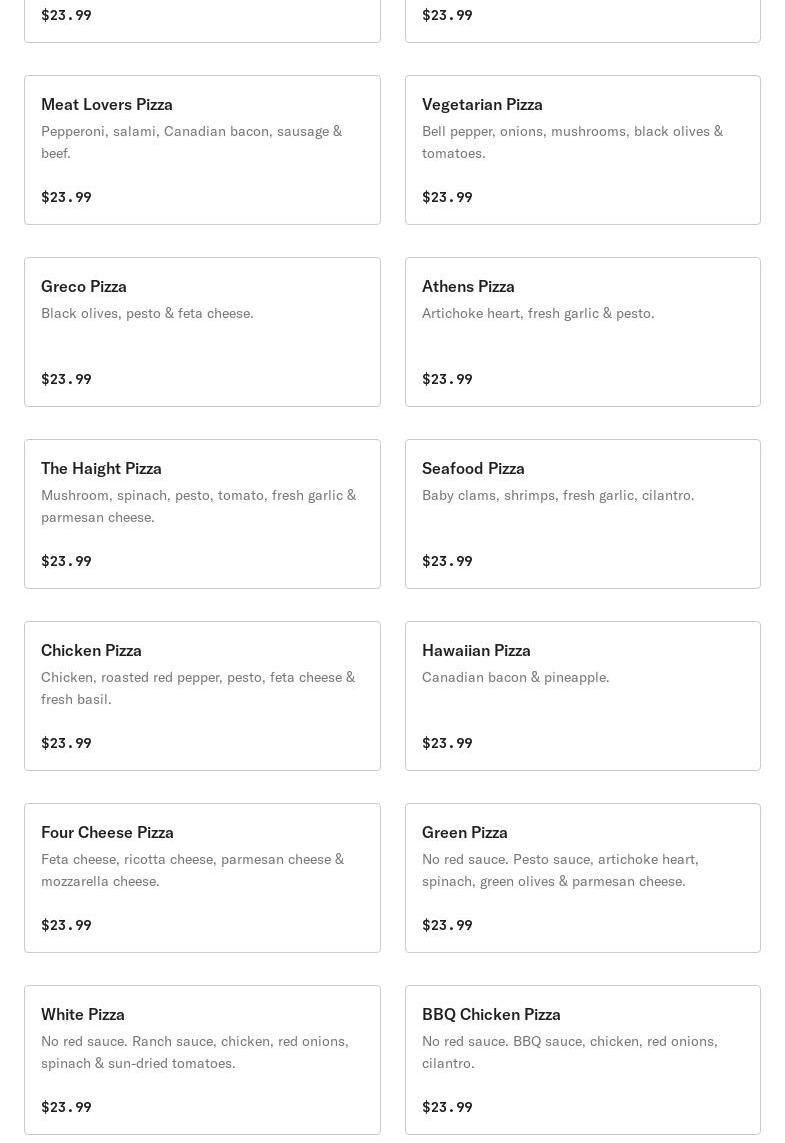Select the Green Pizza item
The width and height of the screenshot is (785, 1143).
point(582,878)
